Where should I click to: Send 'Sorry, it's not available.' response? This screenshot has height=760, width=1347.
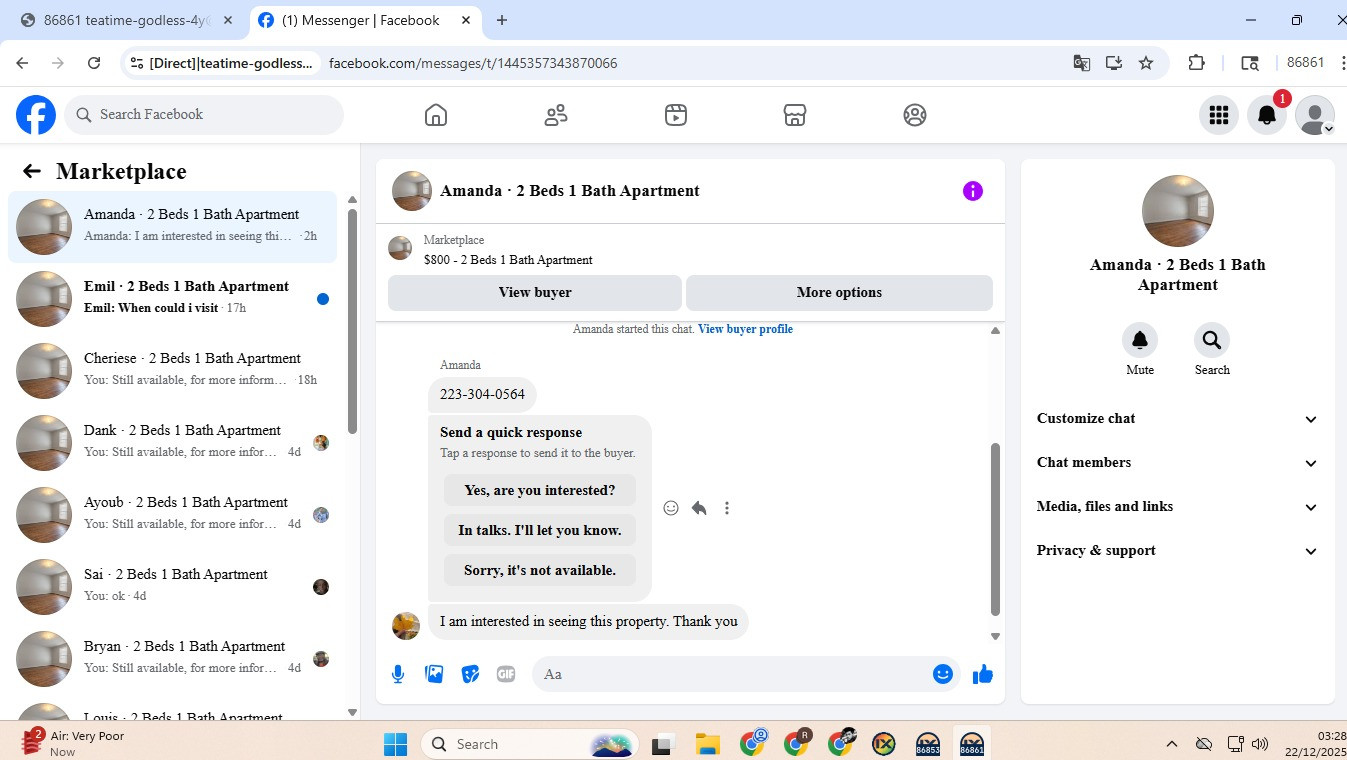point(540,570)
